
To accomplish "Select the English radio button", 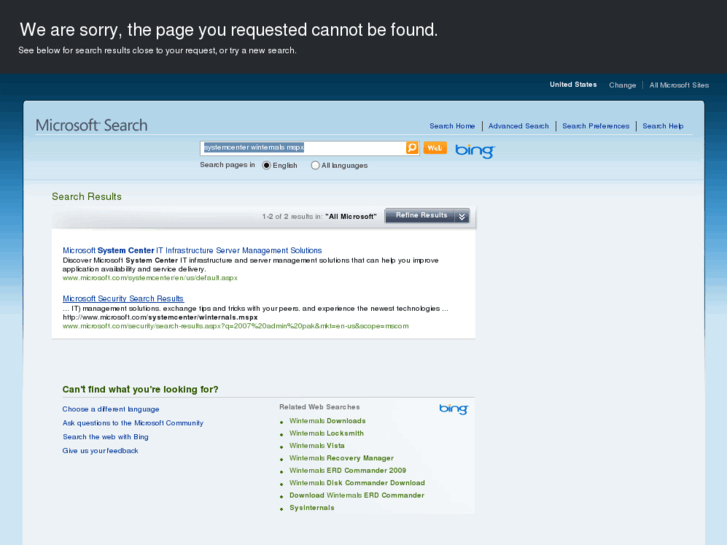I will [x=266, y=165].
